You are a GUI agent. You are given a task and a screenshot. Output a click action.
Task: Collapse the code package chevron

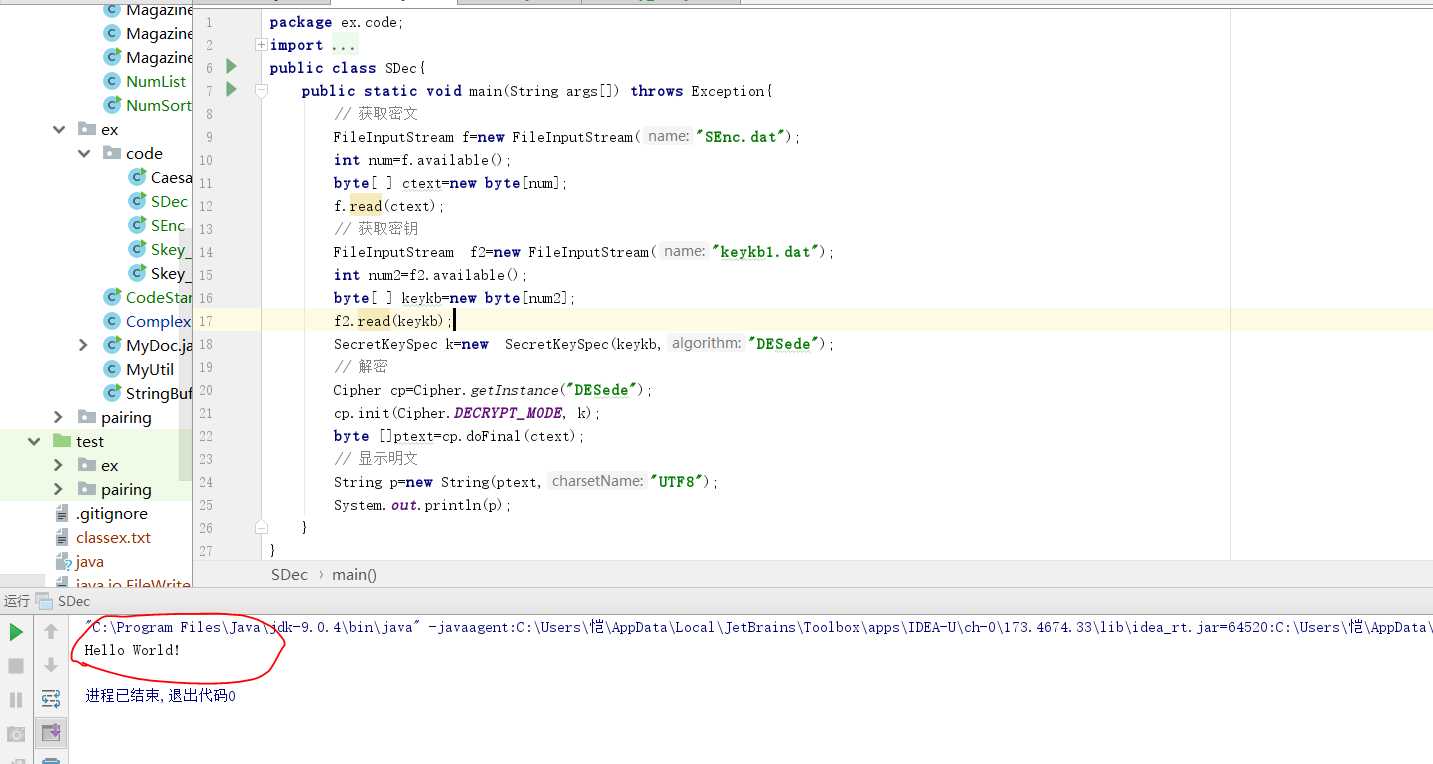point(83,153)
